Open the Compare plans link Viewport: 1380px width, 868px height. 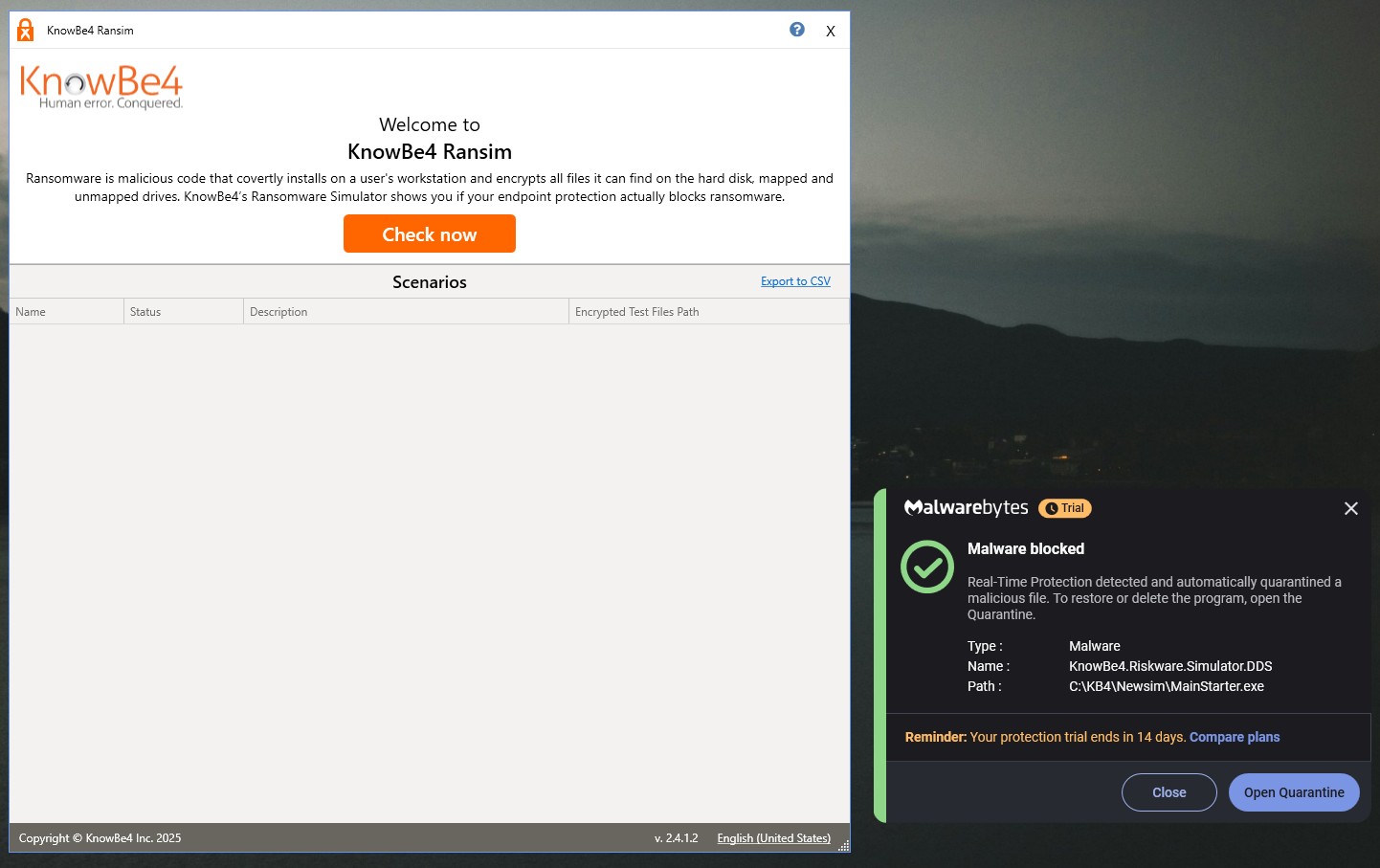[1235, 737]
